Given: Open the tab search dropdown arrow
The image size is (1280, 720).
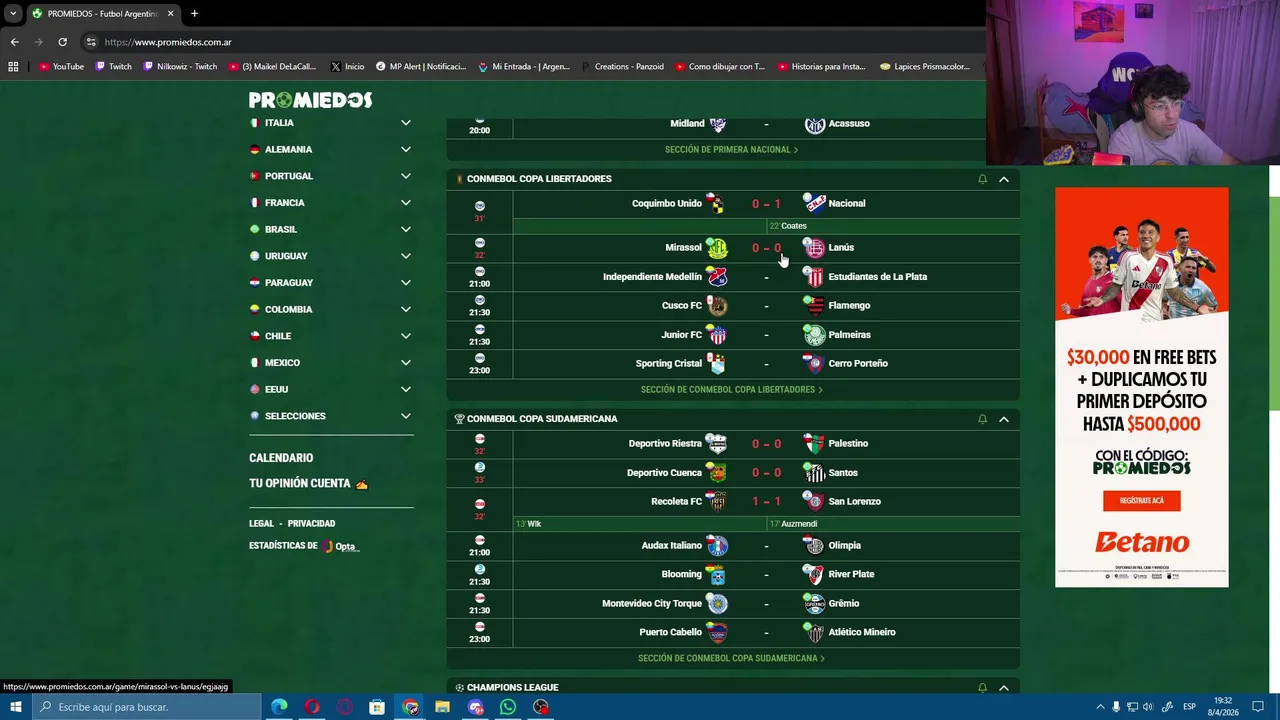Looking at the screenshot, I should pos(13,13).
